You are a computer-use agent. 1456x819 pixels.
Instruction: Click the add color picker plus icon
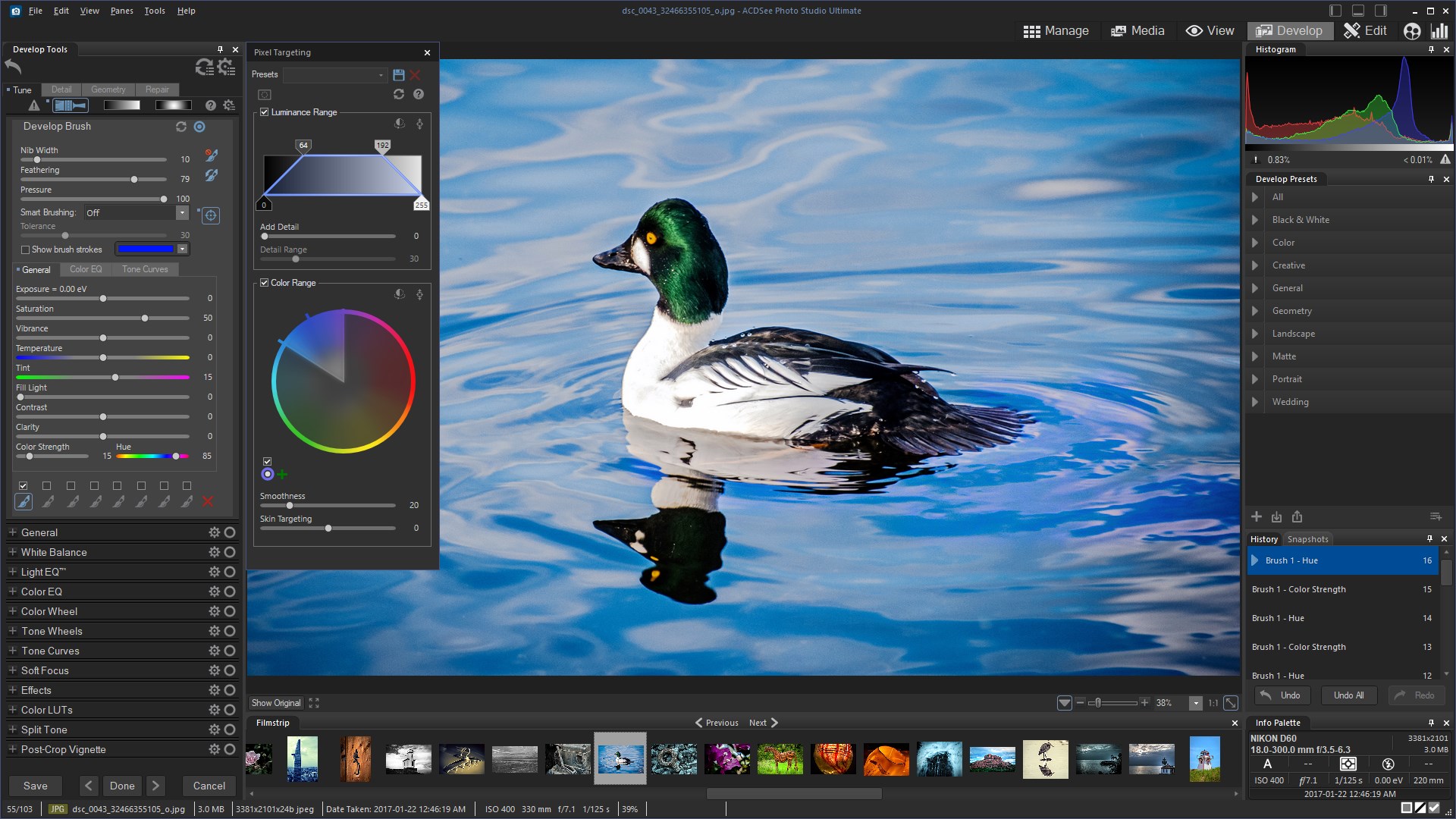click(x=283, y=475)
